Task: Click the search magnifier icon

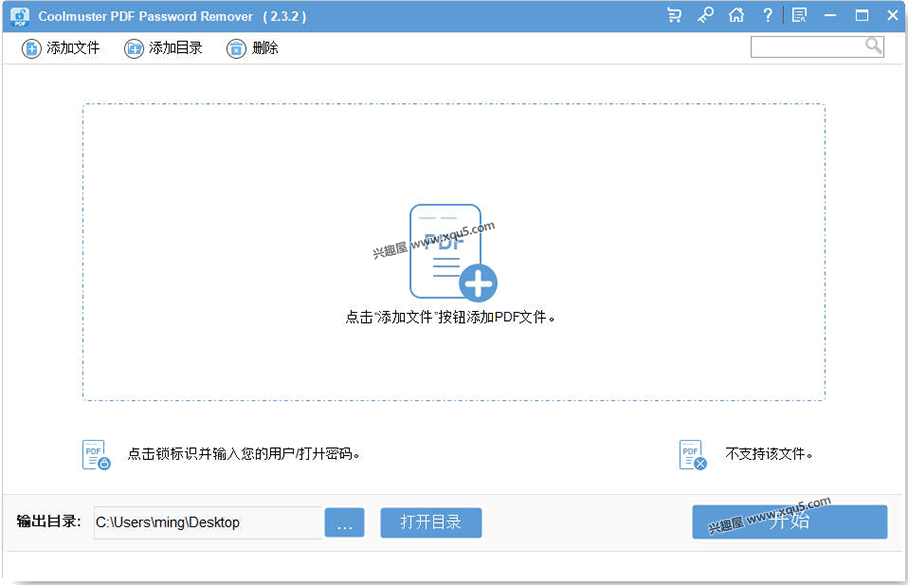Action: click(872, 46)
